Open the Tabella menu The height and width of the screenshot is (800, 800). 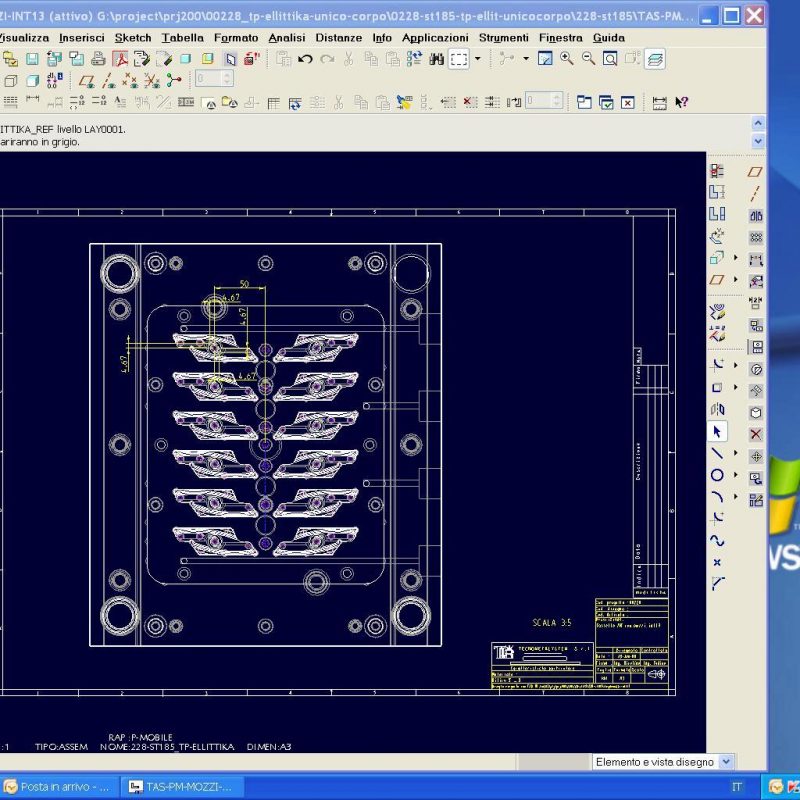[x=183, y=38]
